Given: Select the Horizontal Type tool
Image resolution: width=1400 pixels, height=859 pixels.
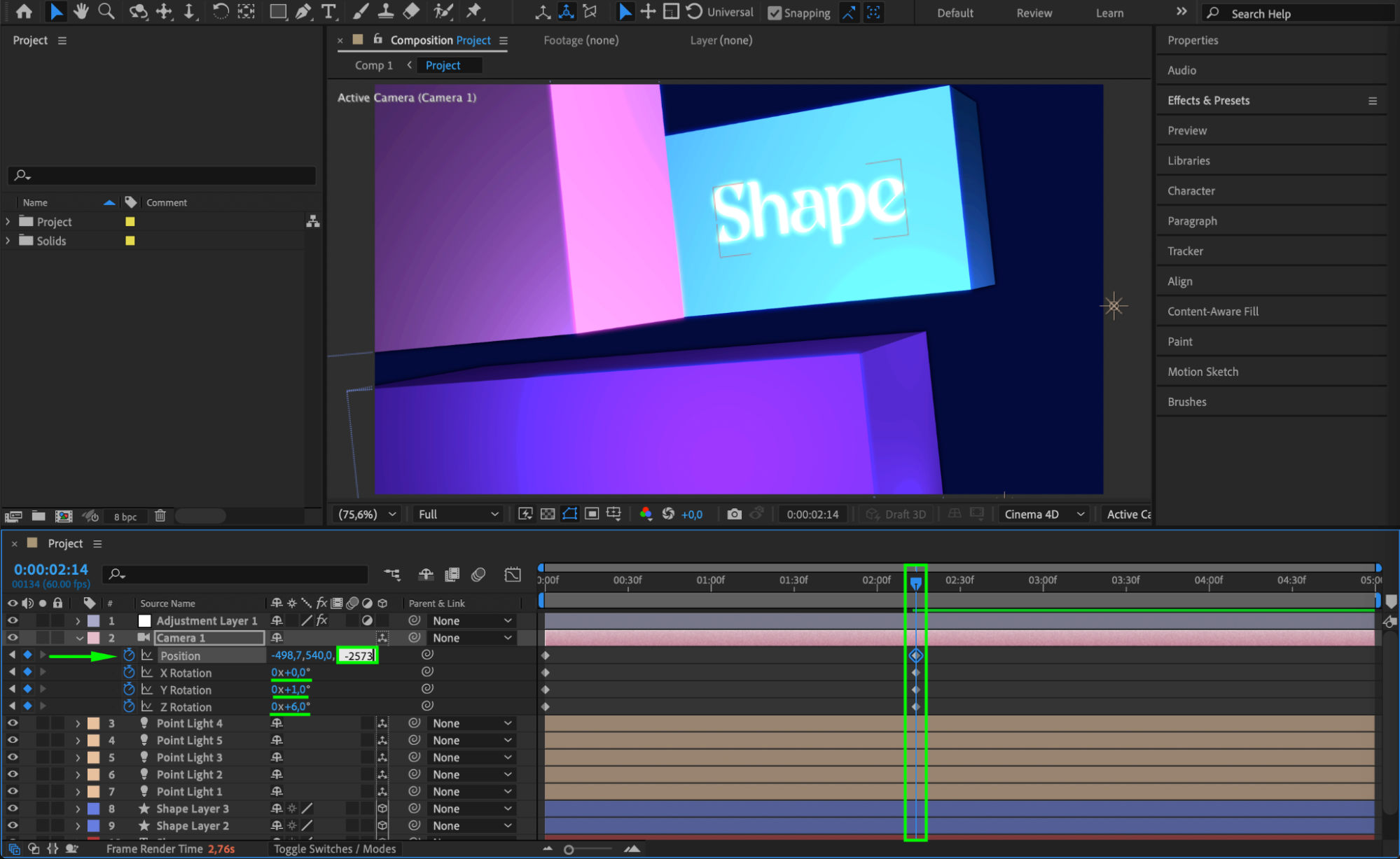Looking at the screenshot, I should point(328,11).
